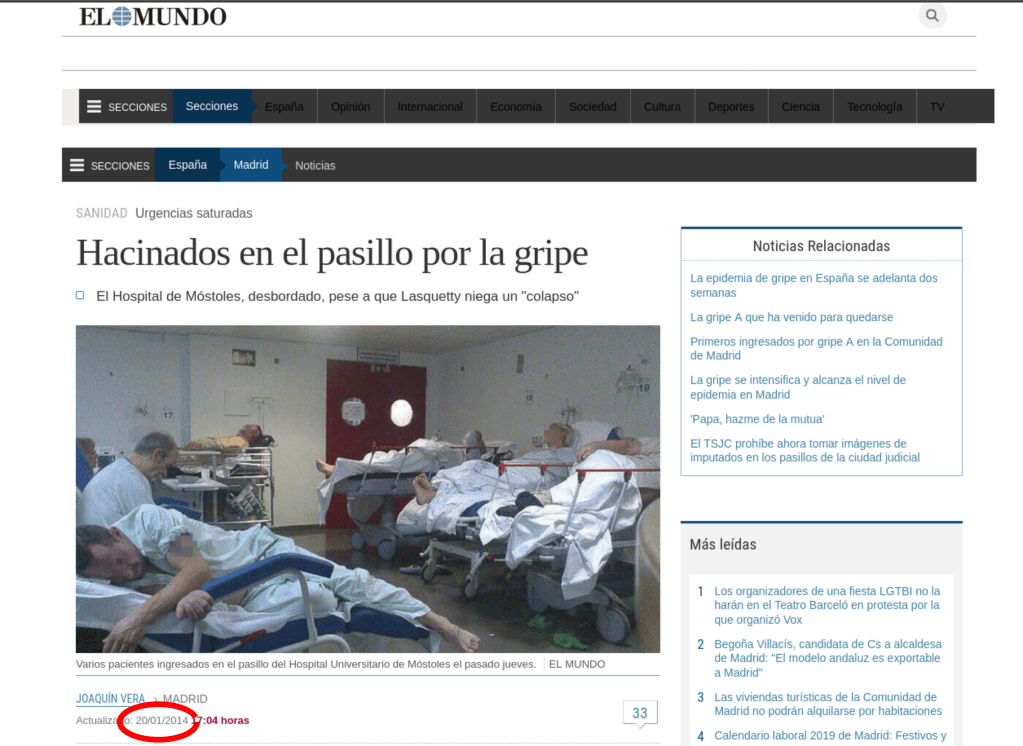Go to the Internacional section
Image resolution: width=1023 pixels, height=746 pixels.
430,107
